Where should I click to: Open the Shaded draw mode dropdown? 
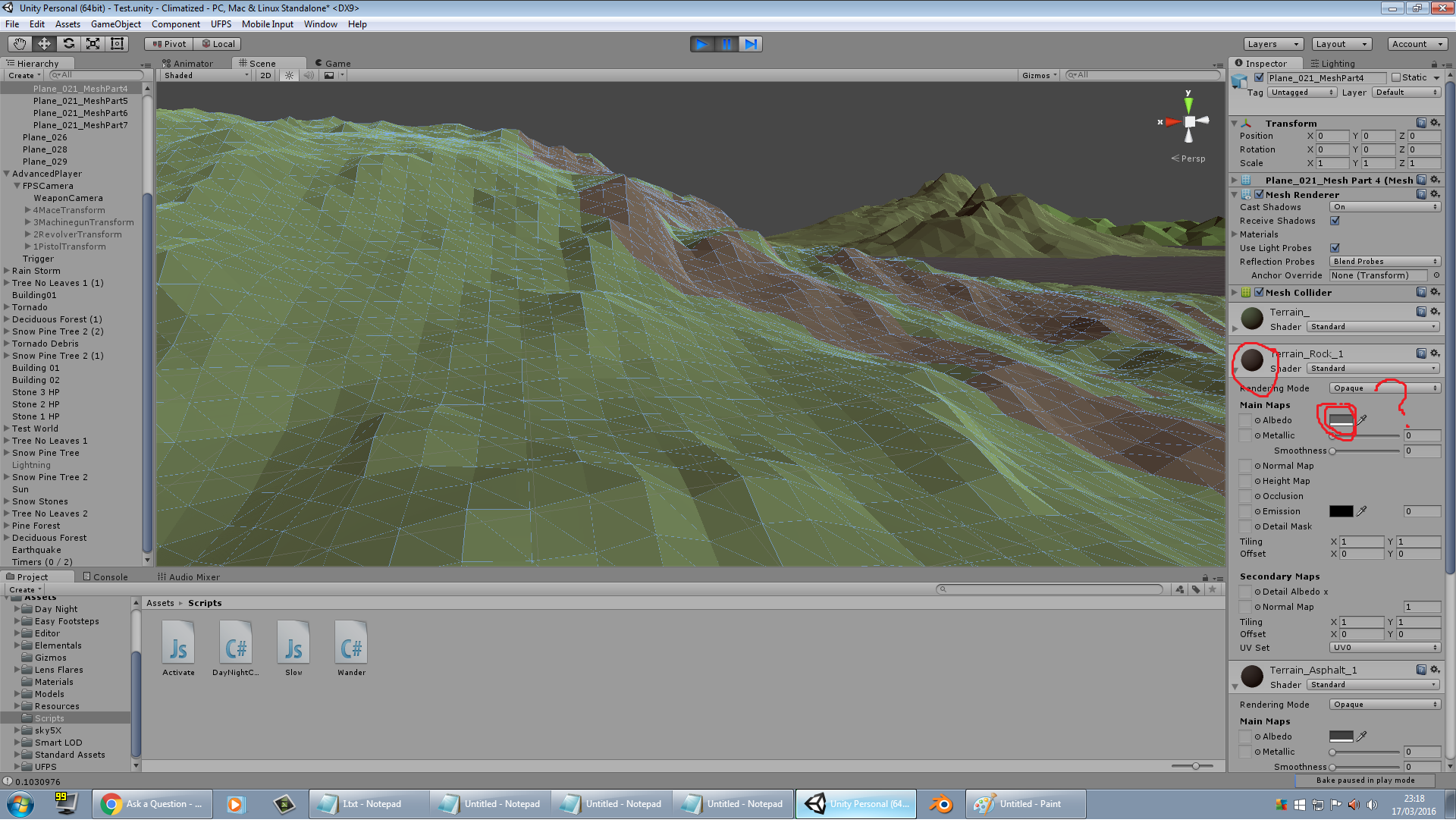click(206, 76)
